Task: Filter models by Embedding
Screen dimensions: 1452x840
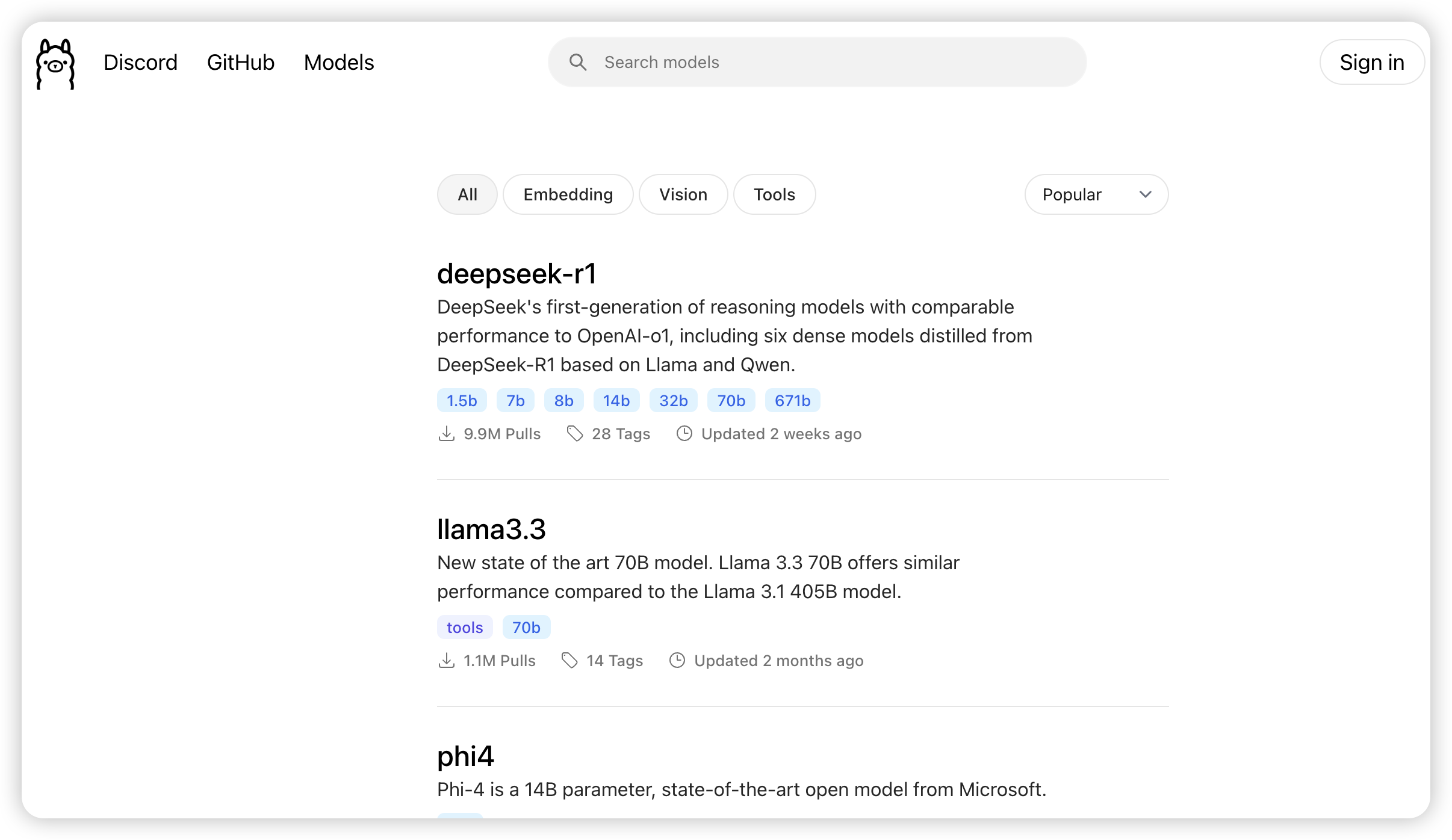Action: click(x=568, y=194)
